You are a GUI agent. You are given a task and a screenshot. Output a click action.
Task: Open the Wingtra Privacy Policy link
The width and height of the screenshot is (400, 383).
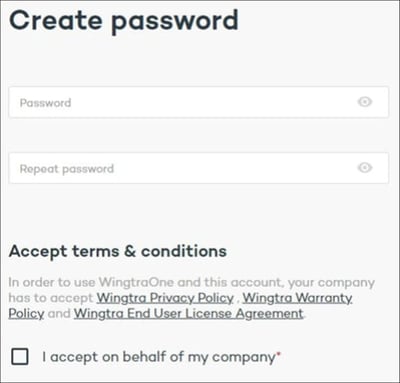pos(165,298)
